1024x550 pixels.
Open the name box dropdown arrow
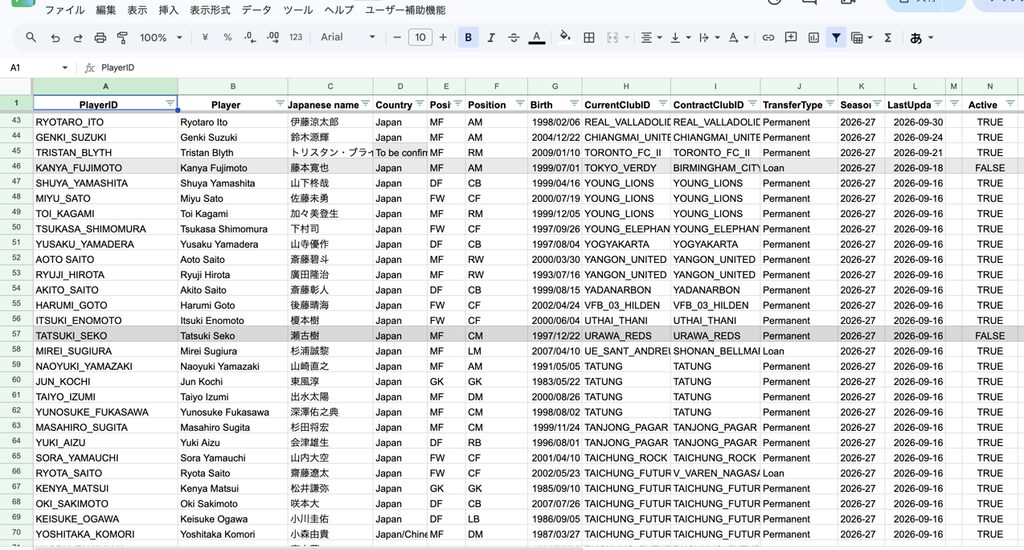pyautogui.click(x=65, y=68)
